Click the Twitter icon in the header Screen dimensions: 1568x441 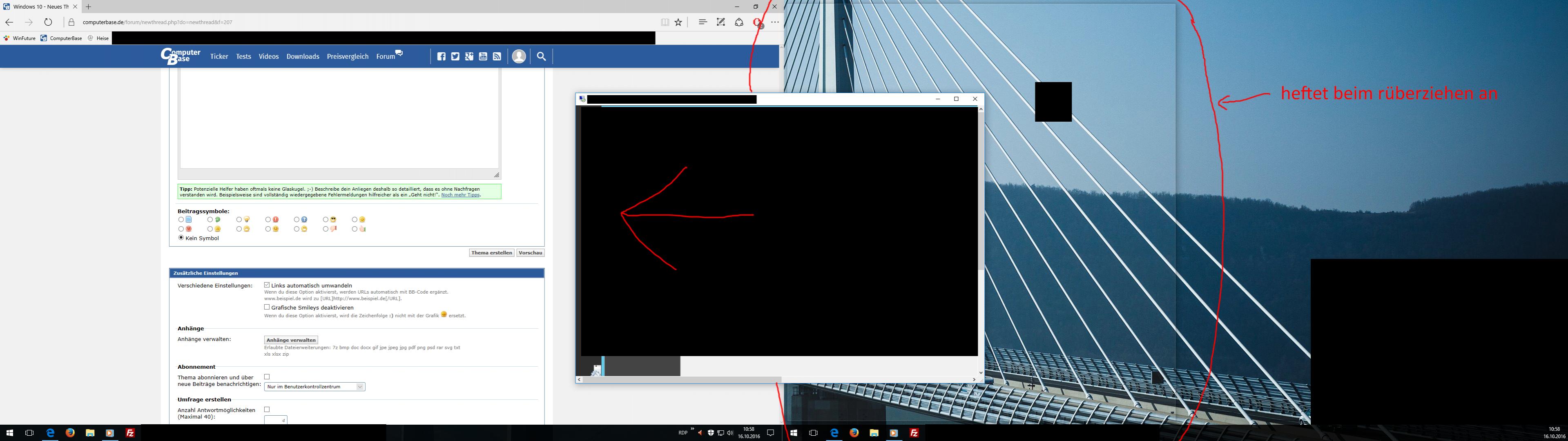[455, 57]
